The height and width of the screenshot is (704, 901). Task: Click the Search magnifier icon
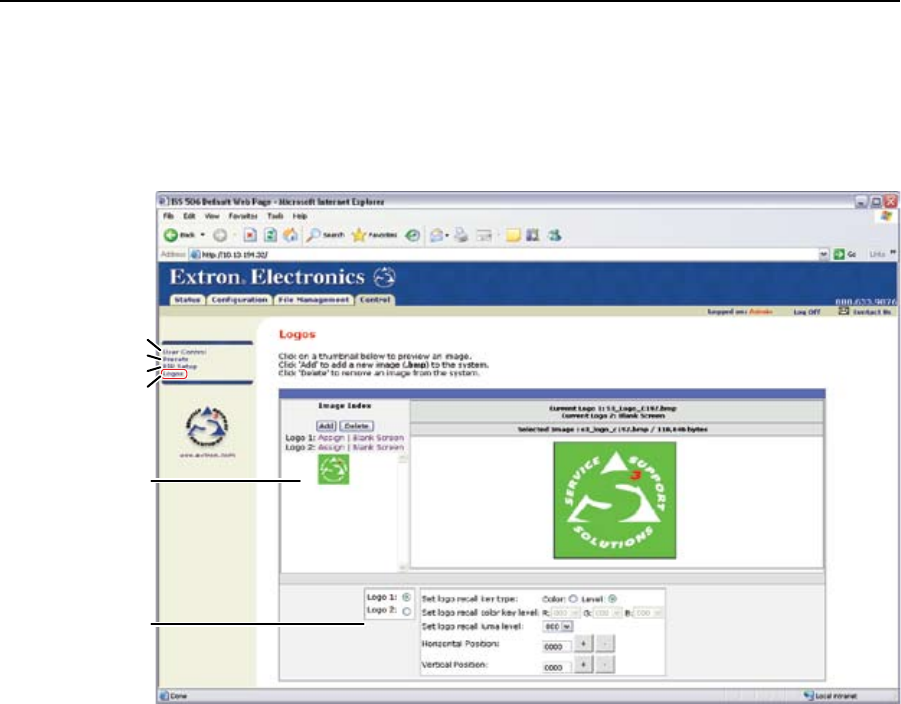(x=313, y=235)
